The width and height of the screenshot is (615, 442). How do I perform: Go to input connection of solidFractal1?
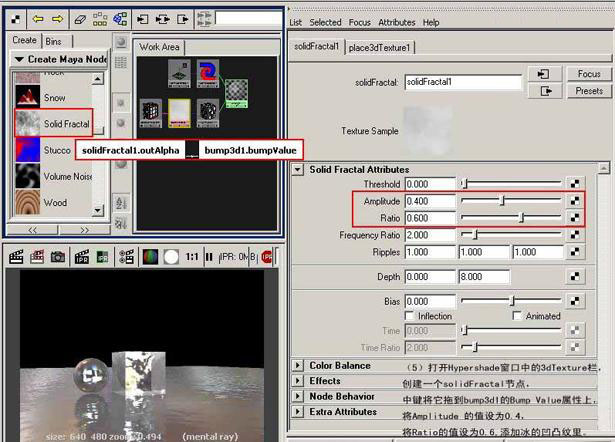[x=544, y=74]
